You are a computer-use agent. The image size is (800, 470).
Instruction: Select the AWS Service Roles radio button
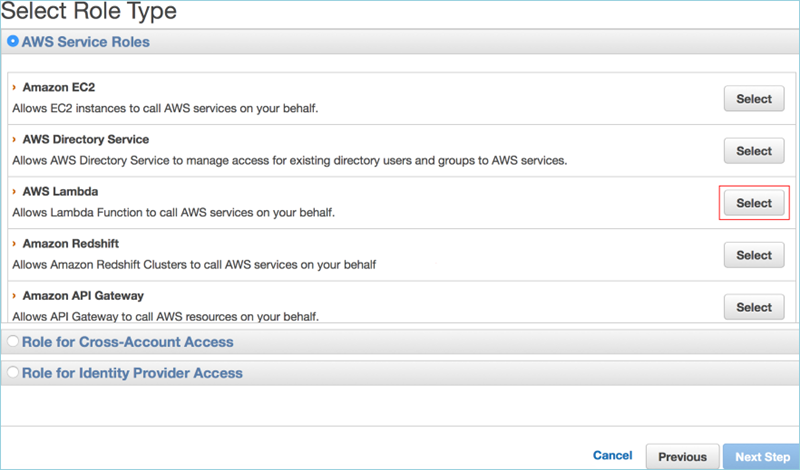pos(13,41)
